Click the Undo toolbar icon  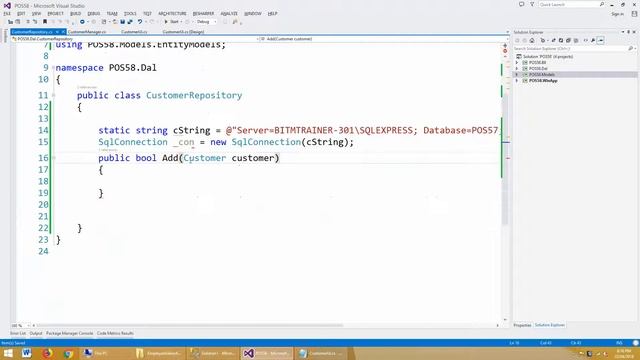point(140,22)
